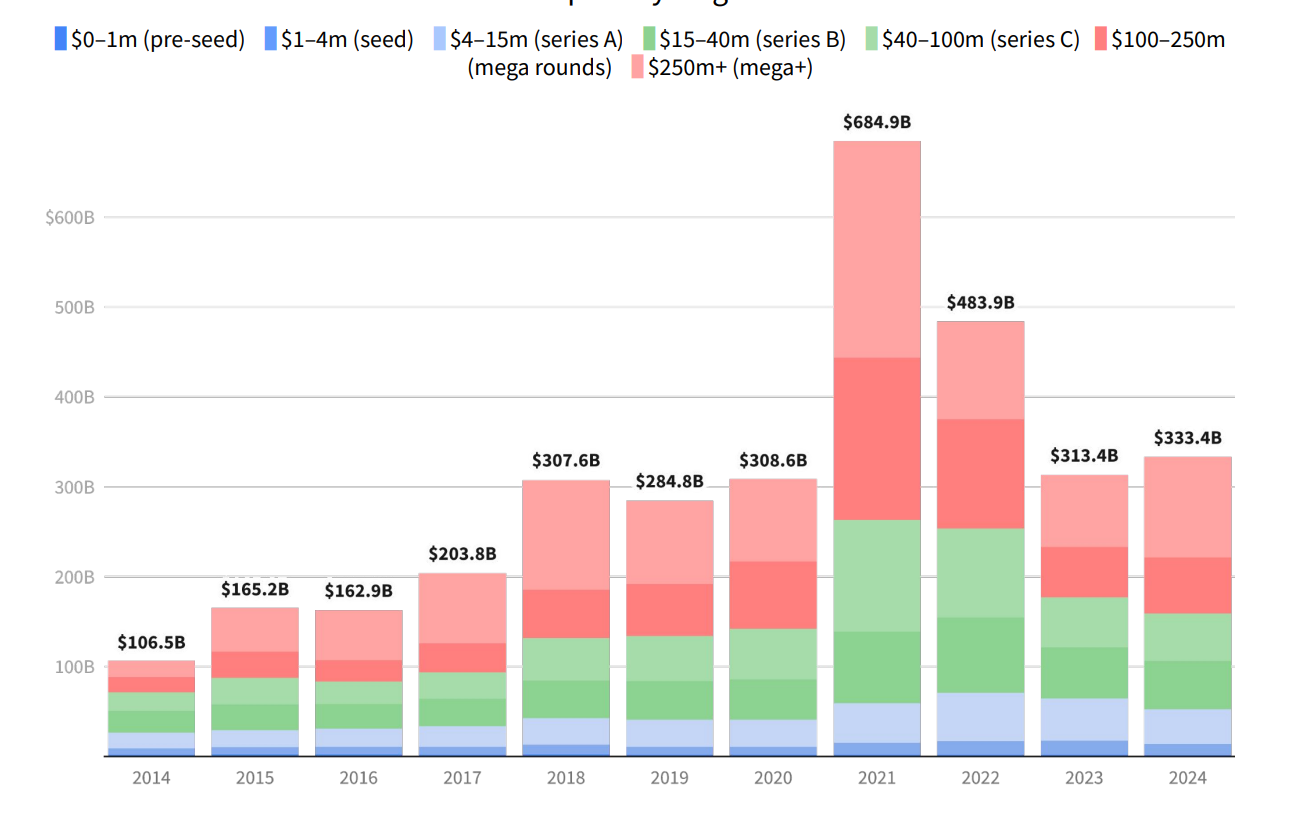Click the 200B y-axis label

pos(75,577)
